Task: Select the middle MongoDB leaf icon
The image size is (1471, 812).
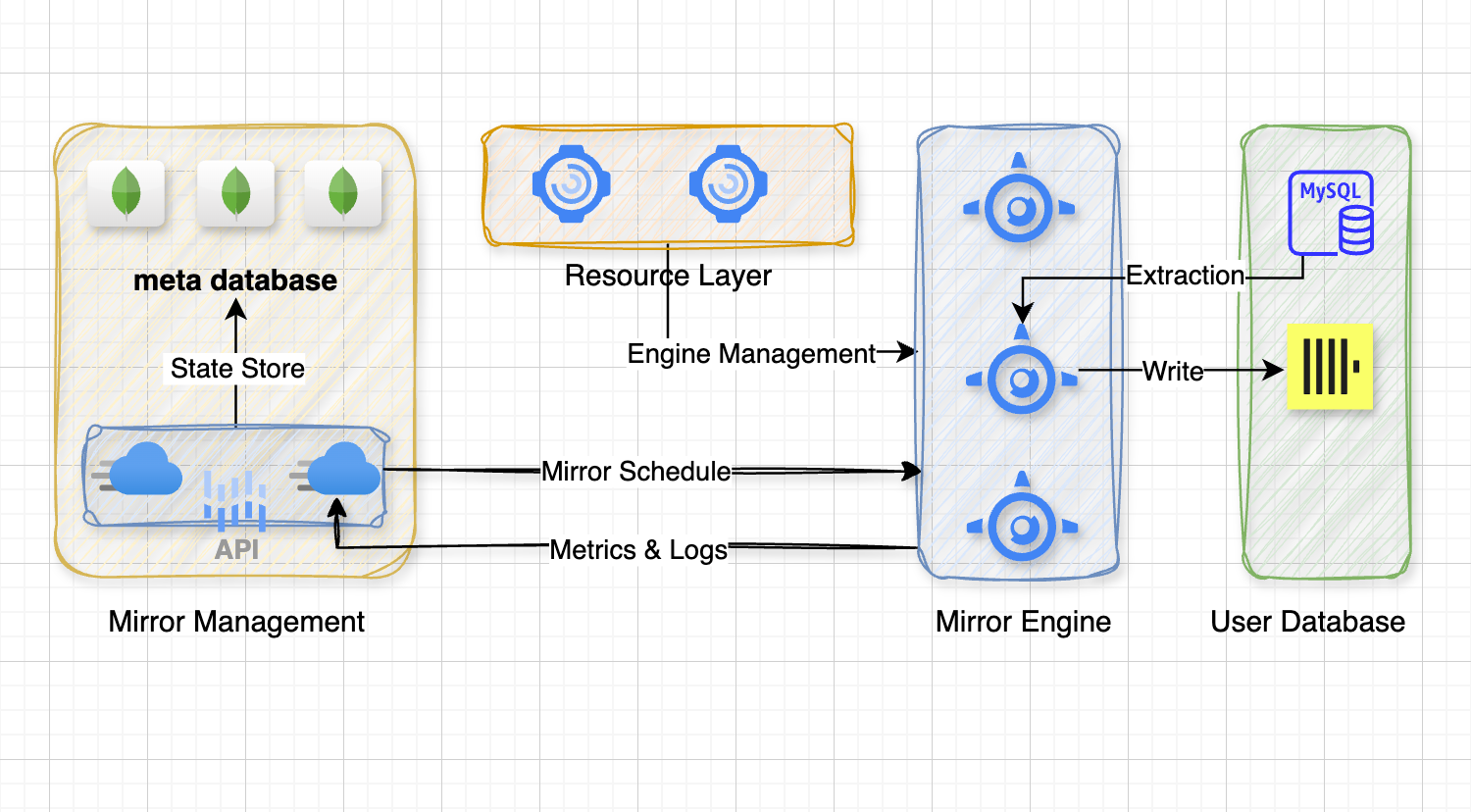Action: (235, 193)
